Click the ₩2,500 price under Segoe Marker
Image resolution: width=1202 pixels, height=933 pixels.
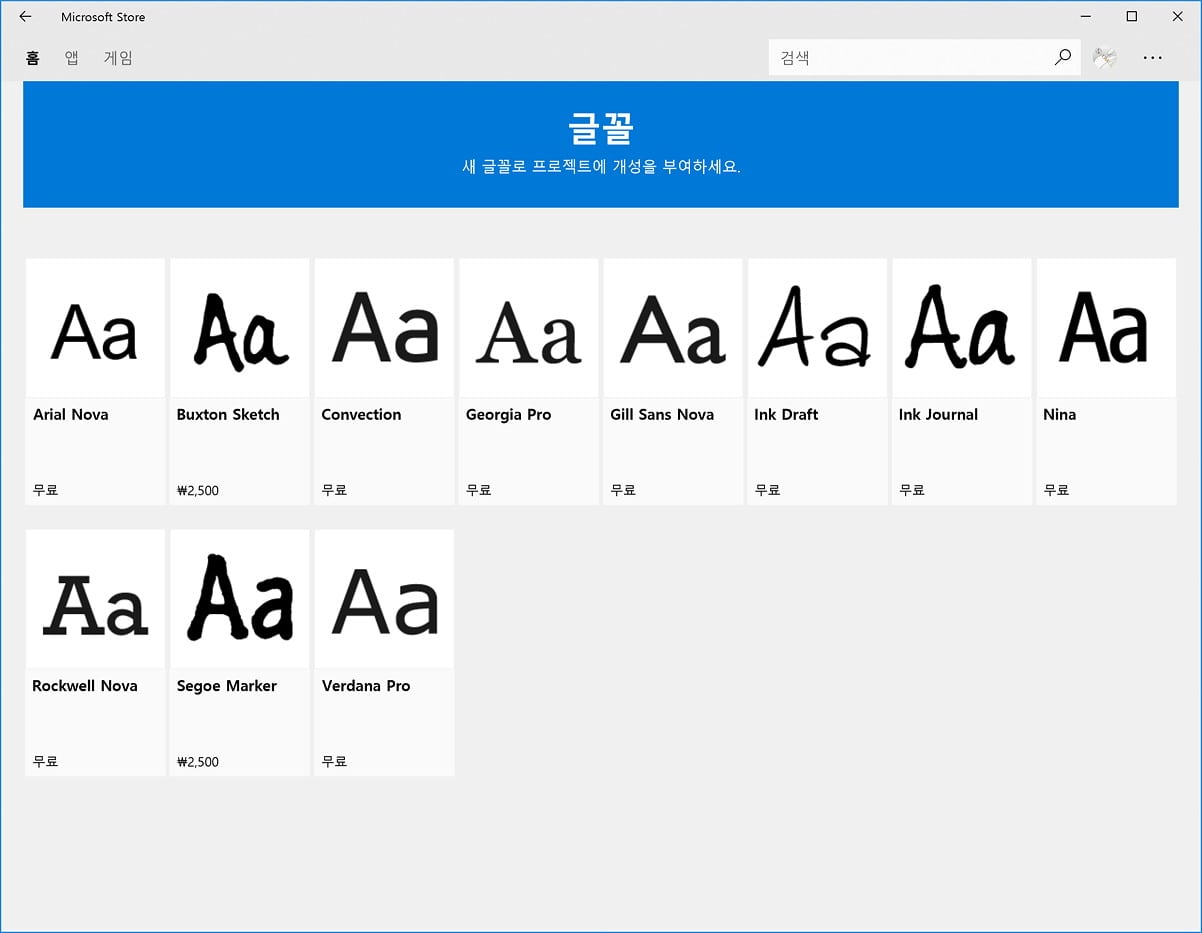pos(198,762)
